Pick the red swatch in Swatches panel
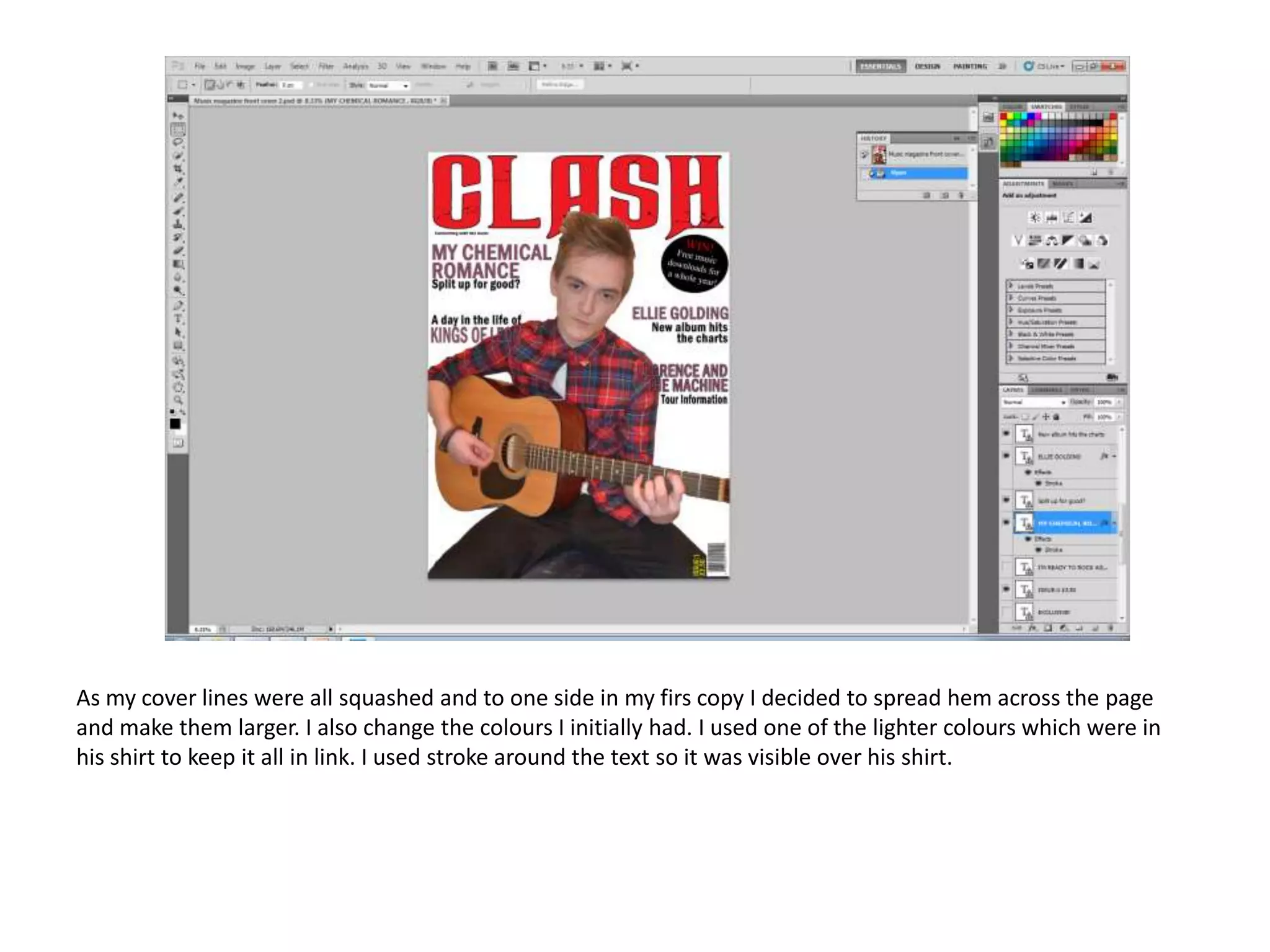Screen dimensions: 1270x952 click(1004, 116)
